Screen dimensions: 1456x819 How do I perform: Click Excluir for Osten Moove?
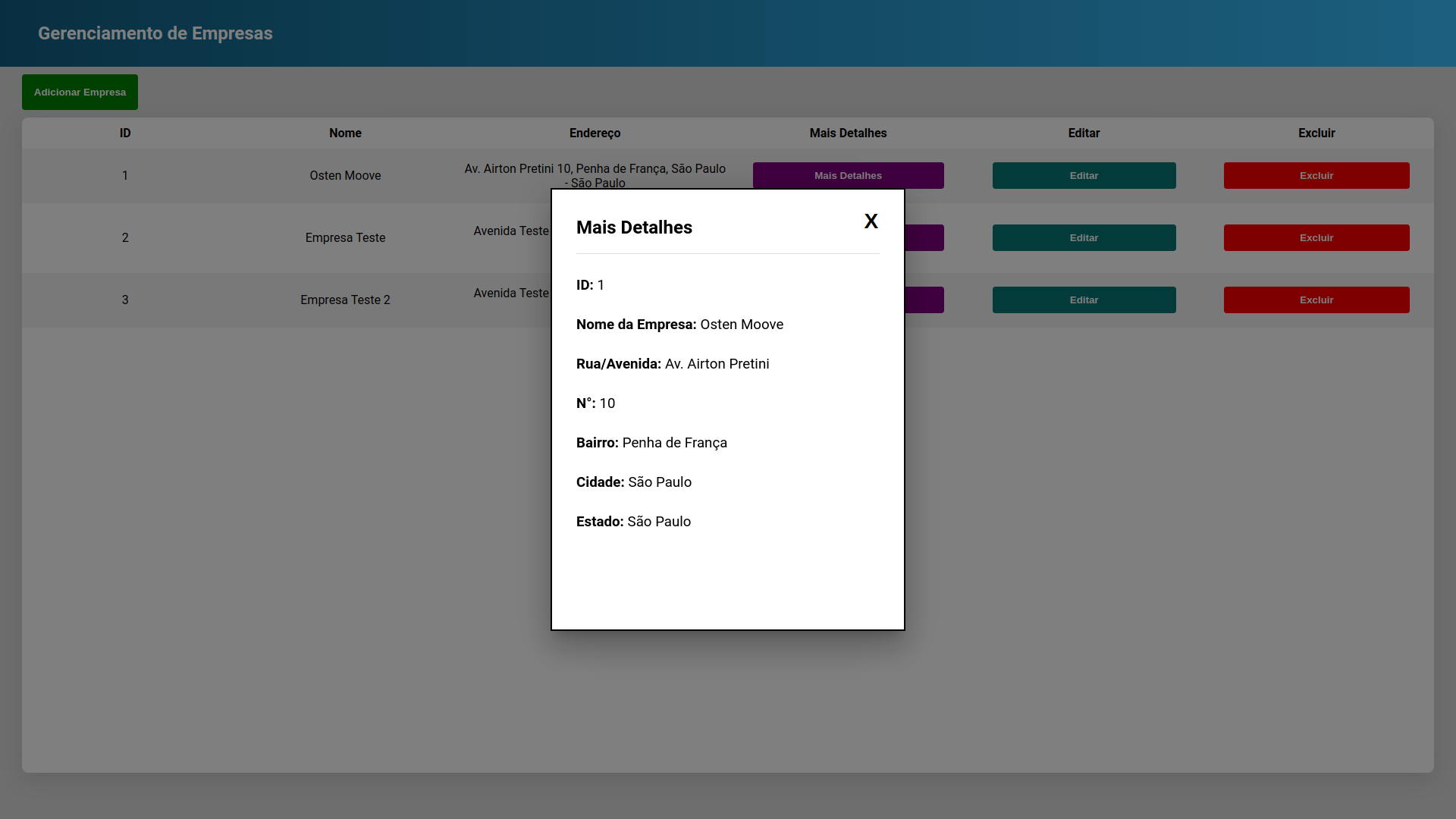coord(1316,175)
